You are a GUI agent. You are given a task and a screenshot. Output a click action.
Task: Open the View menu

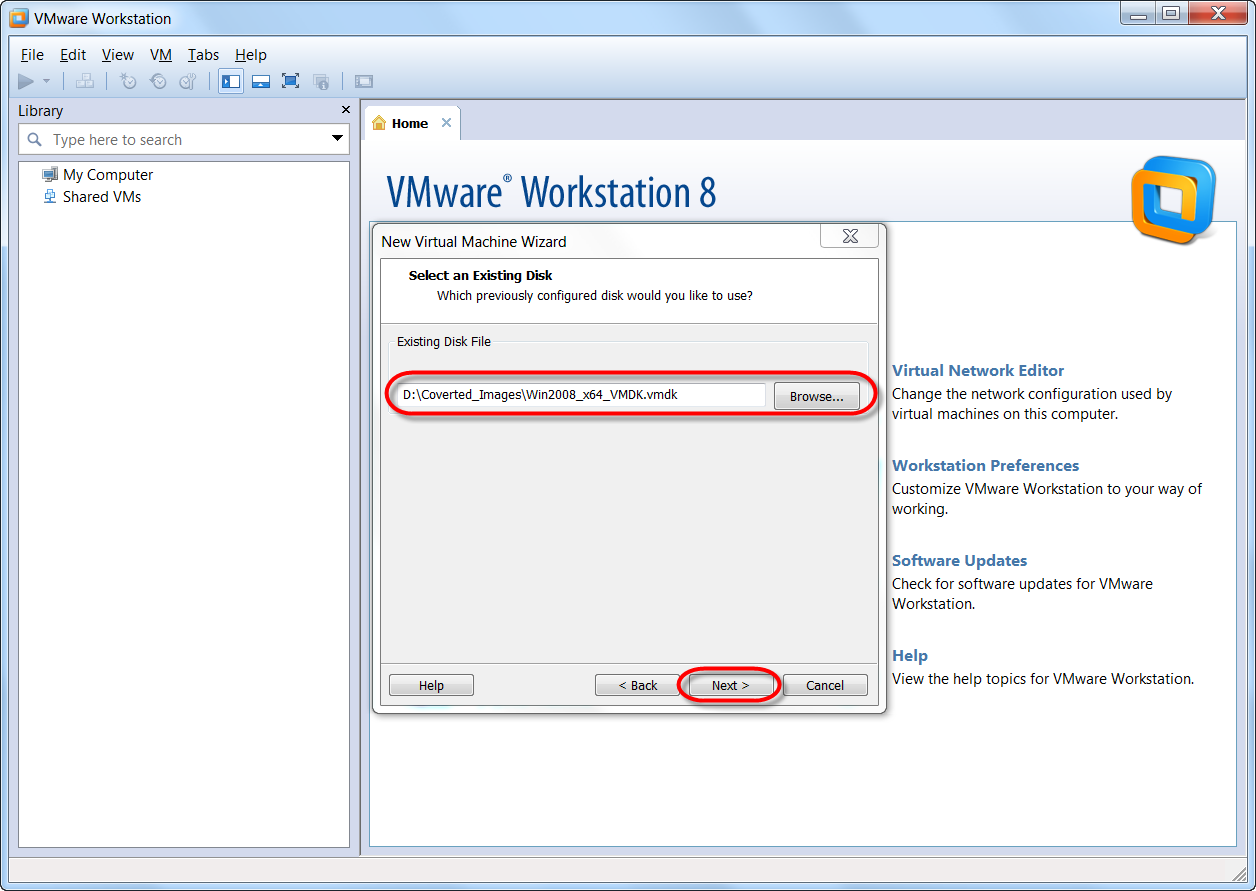click(118, 55)
